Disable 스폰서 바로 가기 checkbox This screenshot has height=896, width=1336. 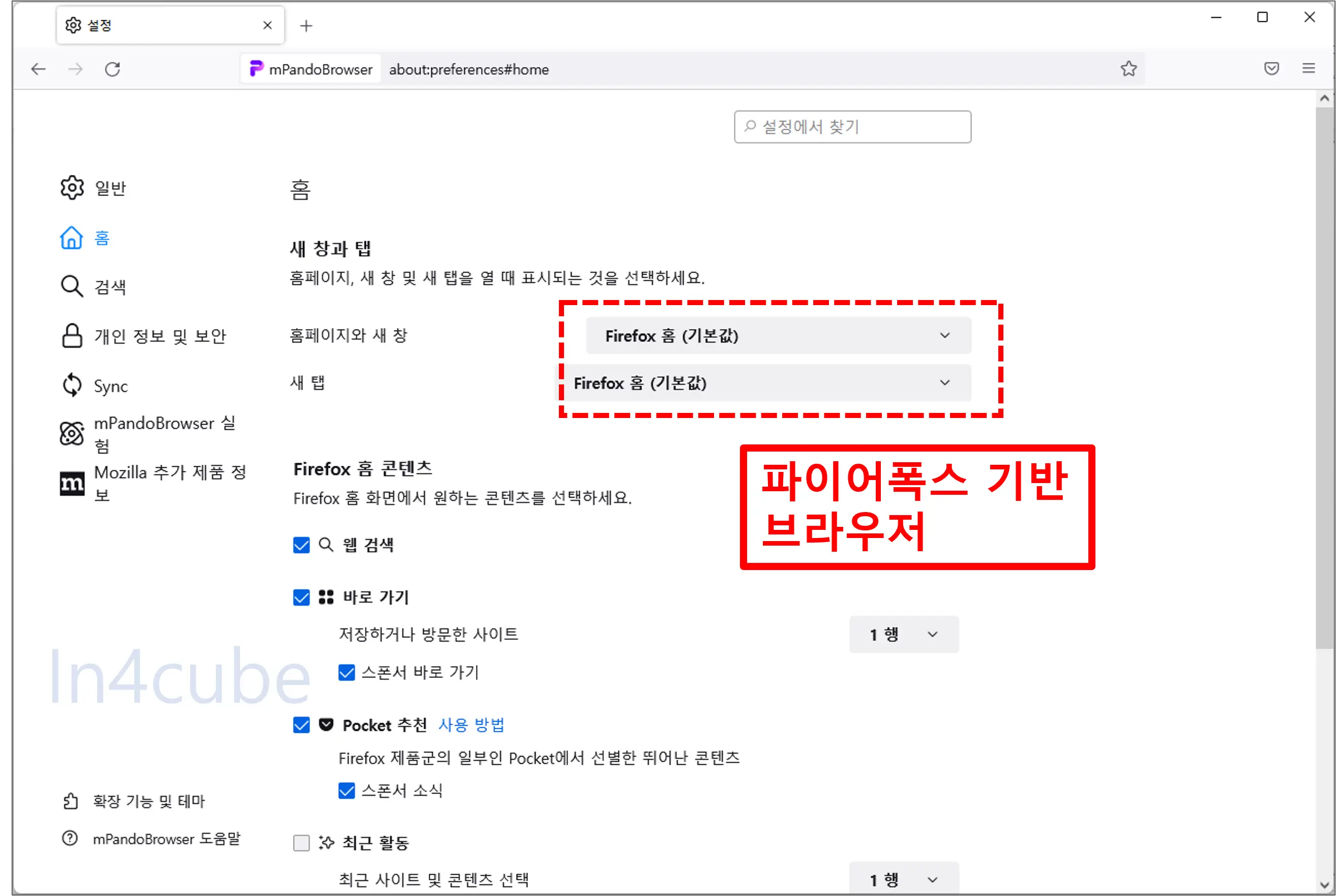(x=346, y=672)
